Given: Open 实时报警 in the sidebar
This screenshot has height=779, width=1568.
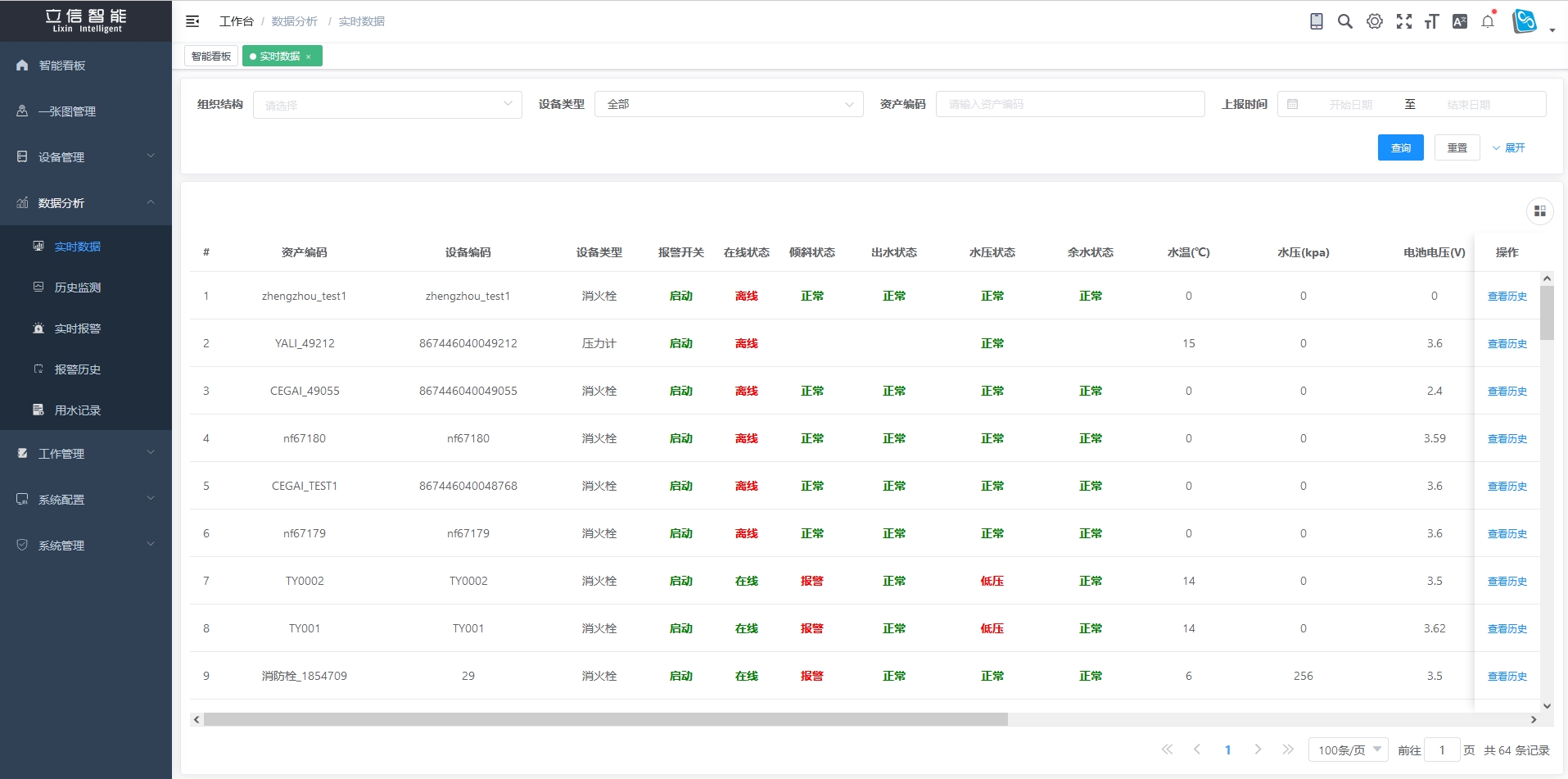Looking at the screenshot, I should [x=86, y=328].
